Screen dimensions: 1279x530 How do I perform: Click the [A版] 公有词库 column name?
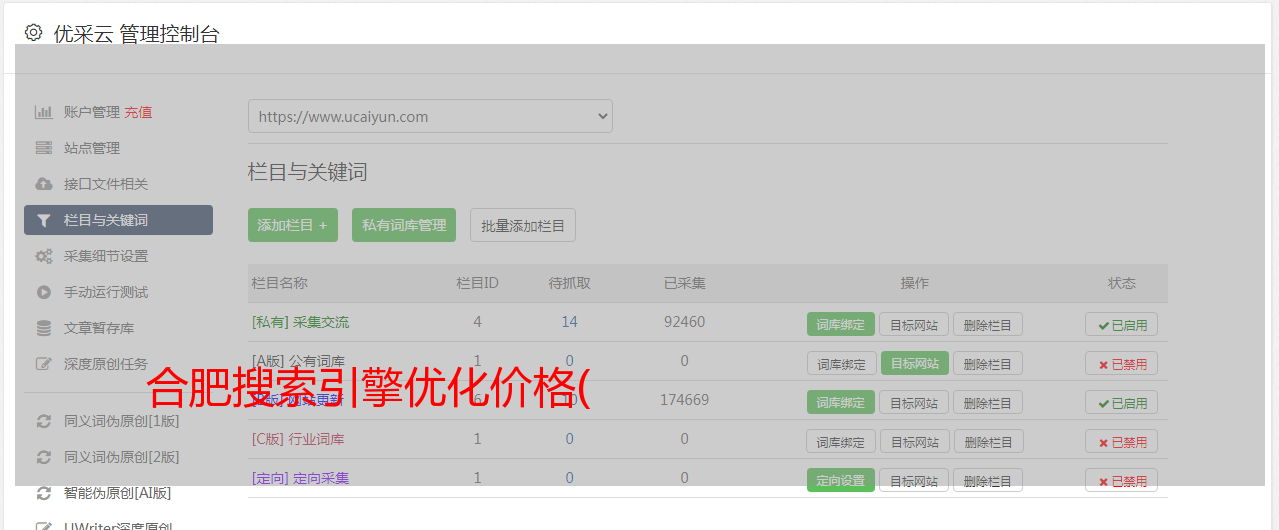pos(298,361)
